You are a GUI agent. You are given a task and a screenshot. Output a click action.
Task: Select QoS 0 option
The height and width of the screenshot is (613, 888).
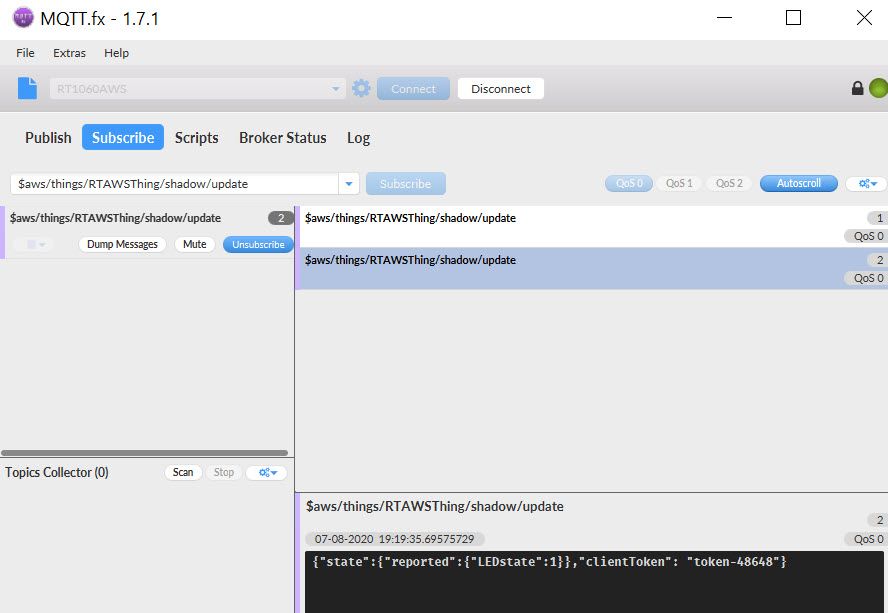click(x=629, y=184)
